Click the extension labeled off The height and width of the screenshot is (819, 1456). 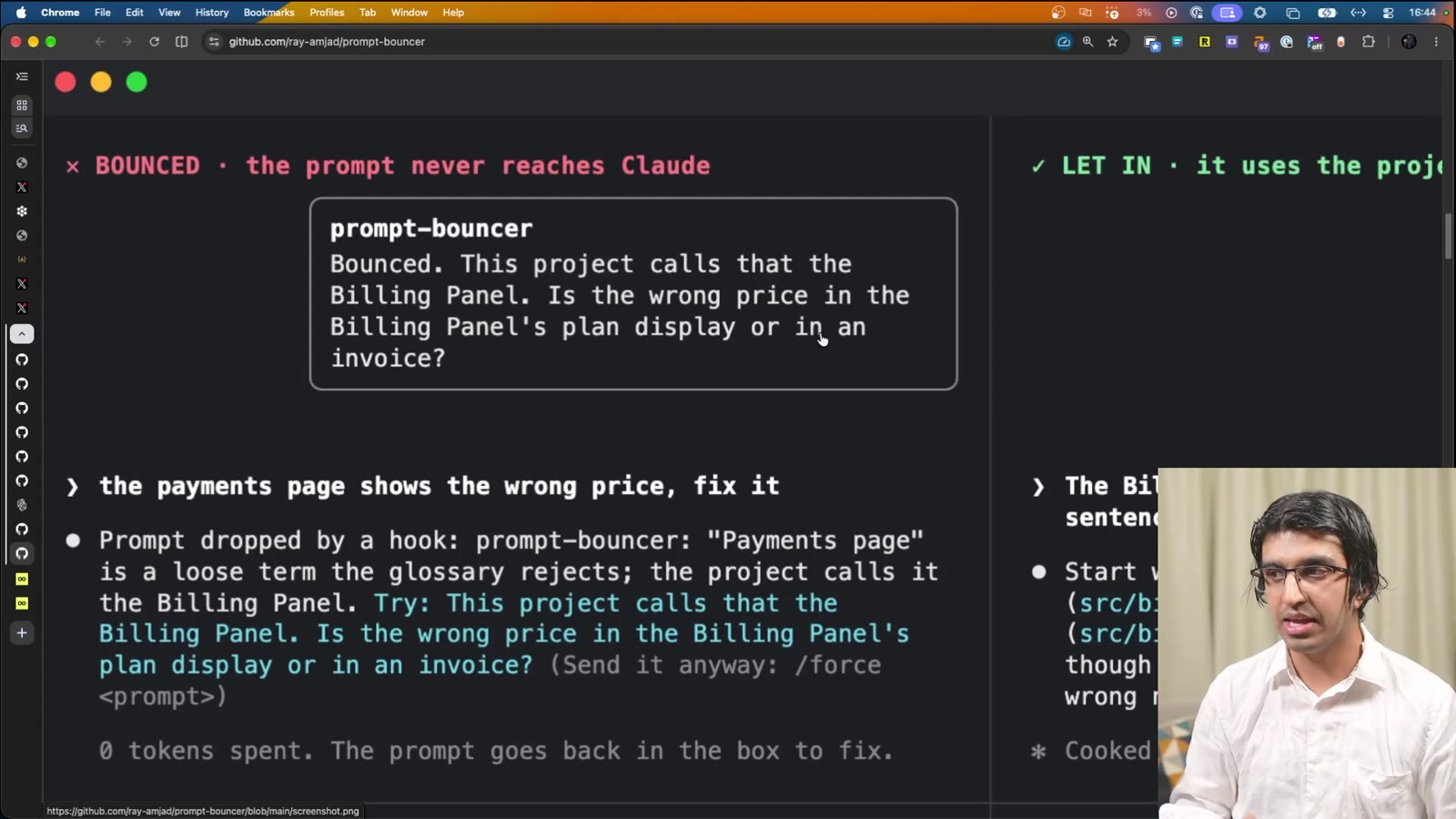pyautogui.click(x=1314, y=43)
